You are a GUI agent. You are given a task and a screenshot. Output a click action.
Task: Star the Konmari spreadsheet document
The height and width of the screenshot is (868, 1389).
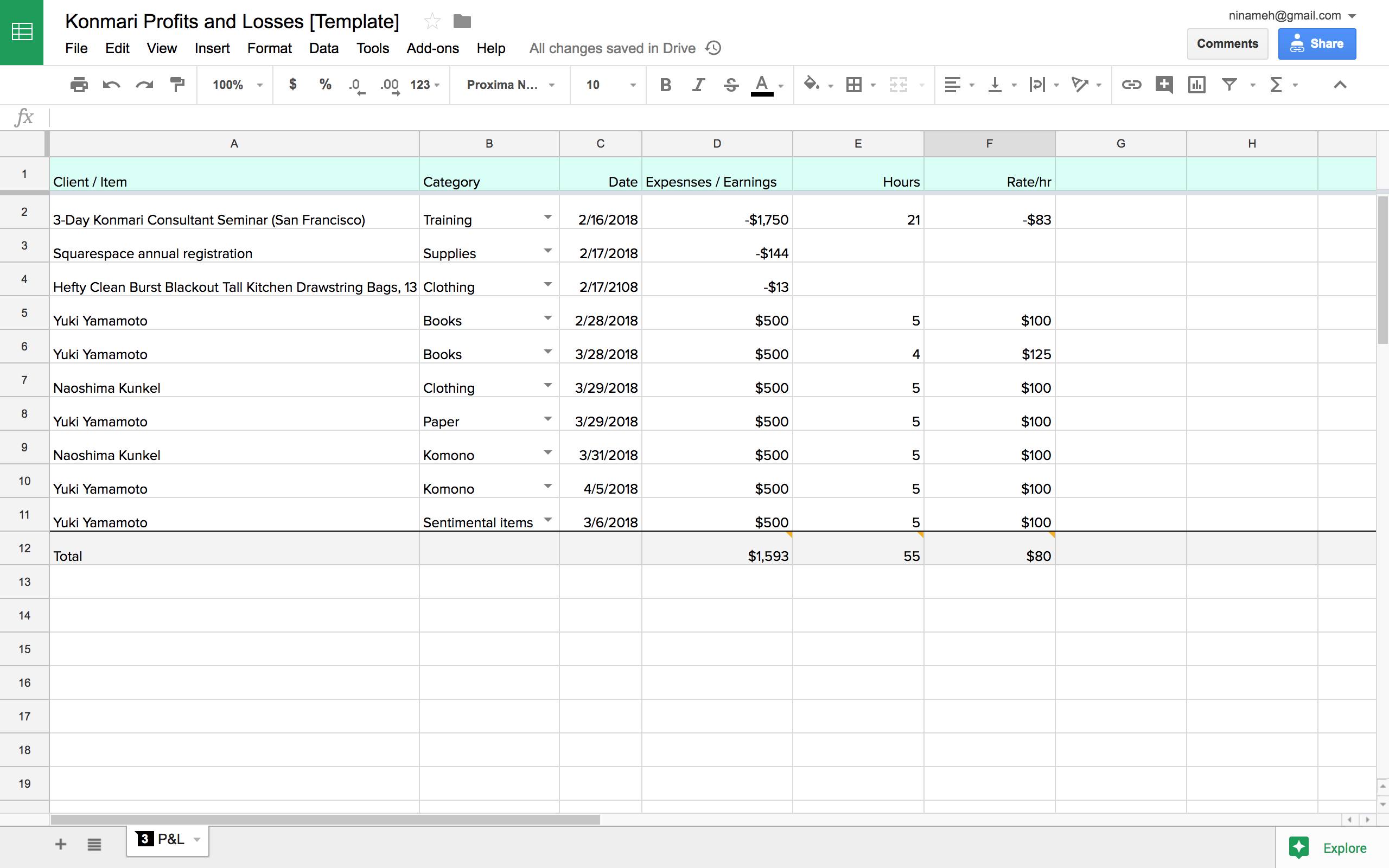coord(432,22)
